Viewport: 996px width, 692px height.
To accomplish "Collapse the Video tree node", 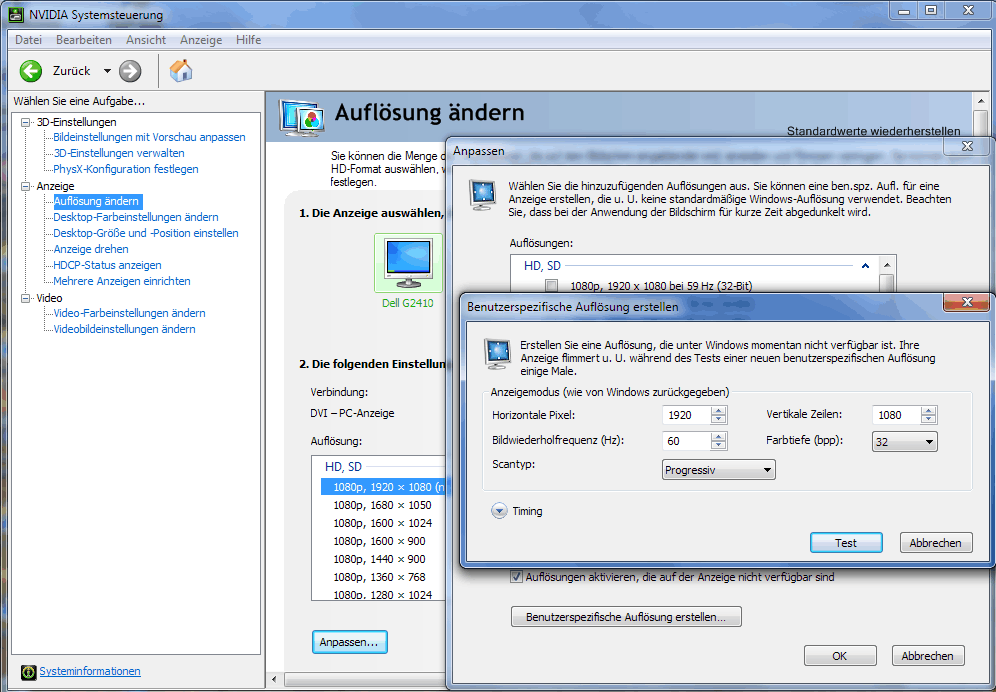I will (x=26, y=298).
